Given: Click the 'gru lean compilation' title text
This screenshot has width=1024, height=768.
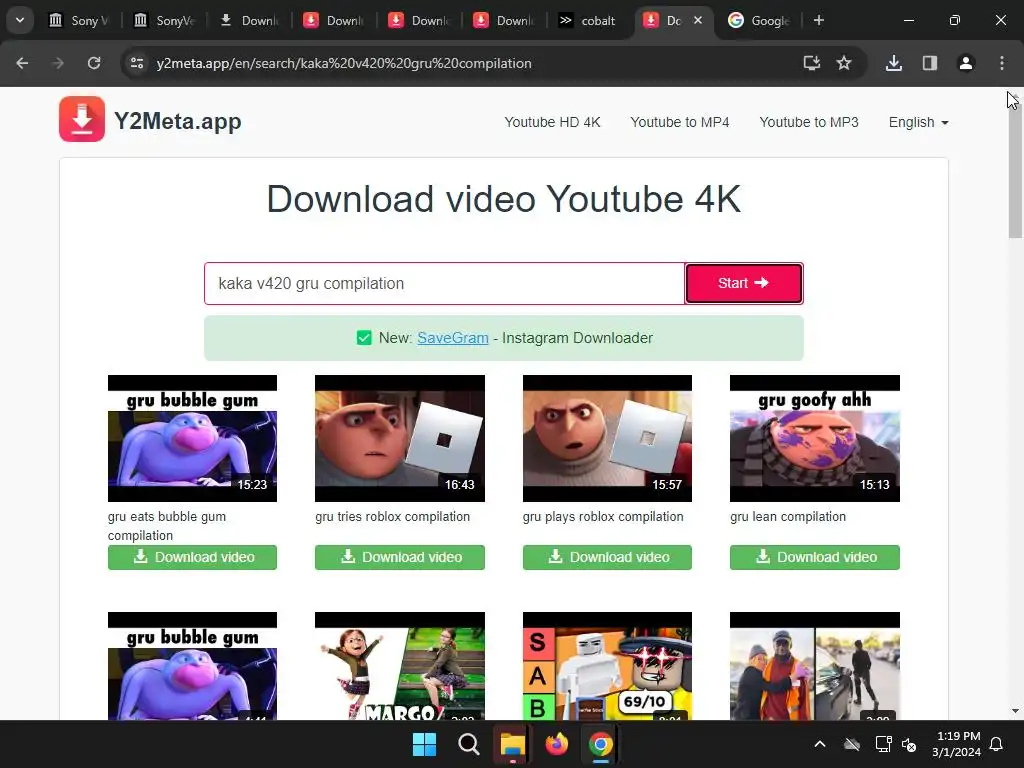Looking at the screenshot, I should pos(788,517).
